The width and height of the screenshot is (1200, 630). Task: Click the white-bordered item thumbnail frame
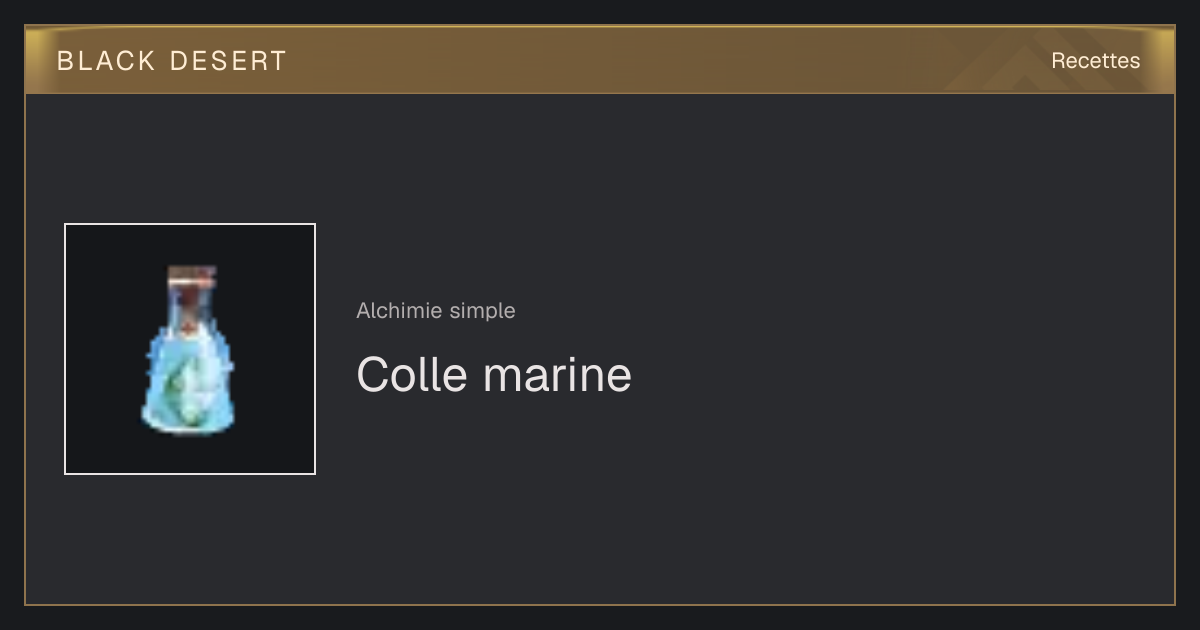190,349
